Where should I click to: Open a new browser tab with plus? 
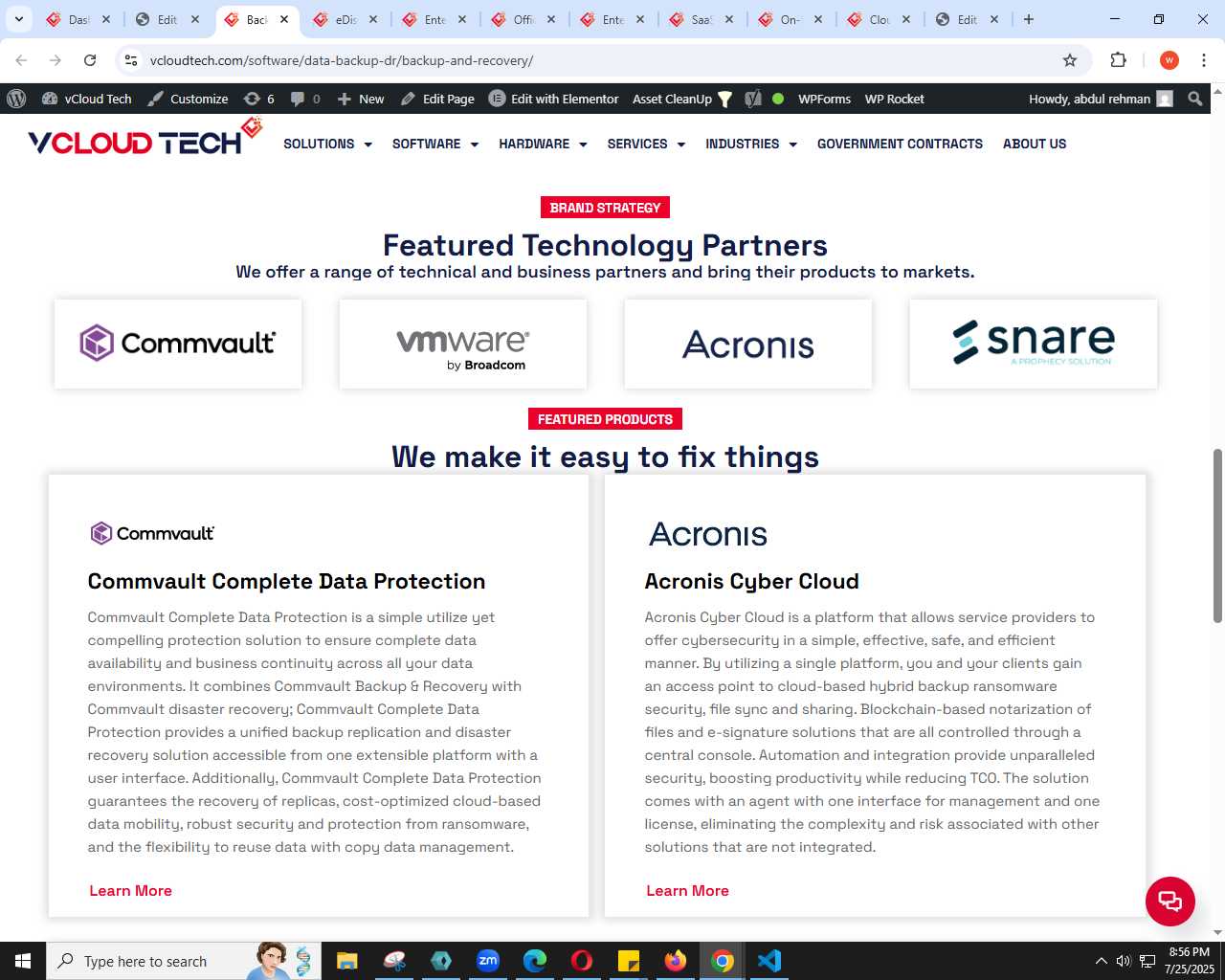(x=1029, y=19)
